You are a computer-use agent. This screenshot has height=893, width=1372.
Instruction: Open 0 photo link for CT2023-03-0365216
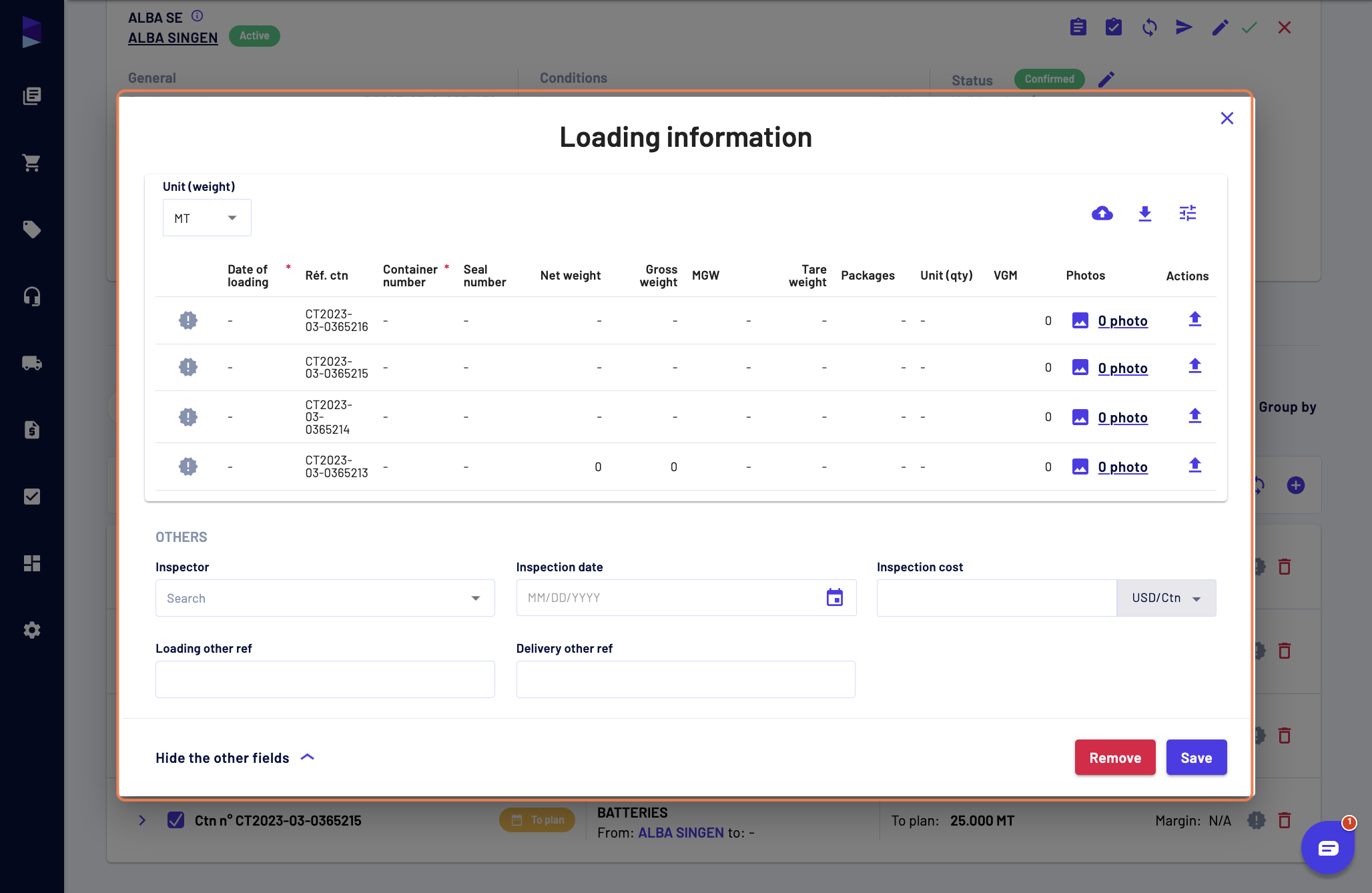point(1122,321)
